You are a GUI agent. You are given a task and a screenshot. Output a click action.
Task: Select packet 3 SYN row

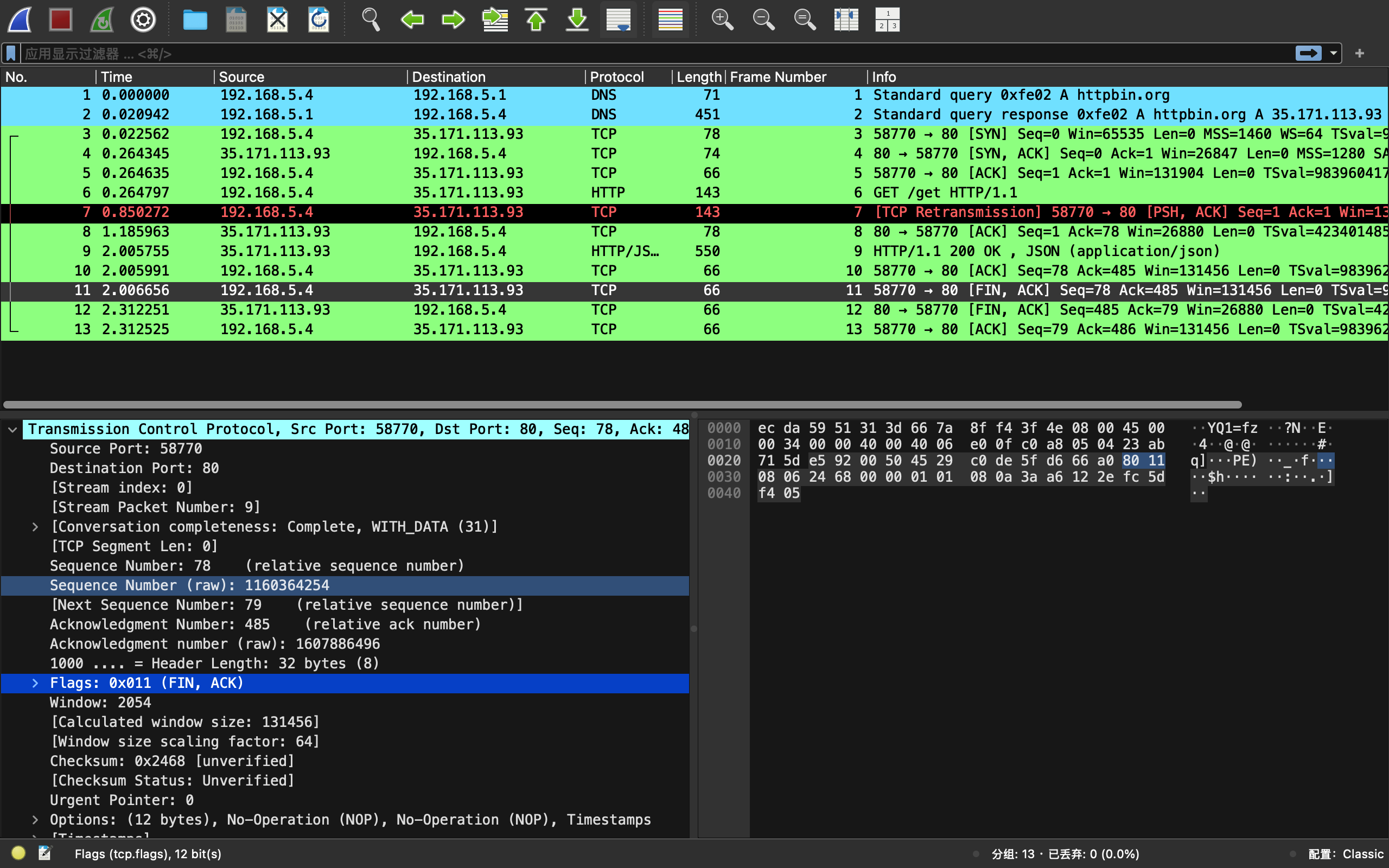694,135
